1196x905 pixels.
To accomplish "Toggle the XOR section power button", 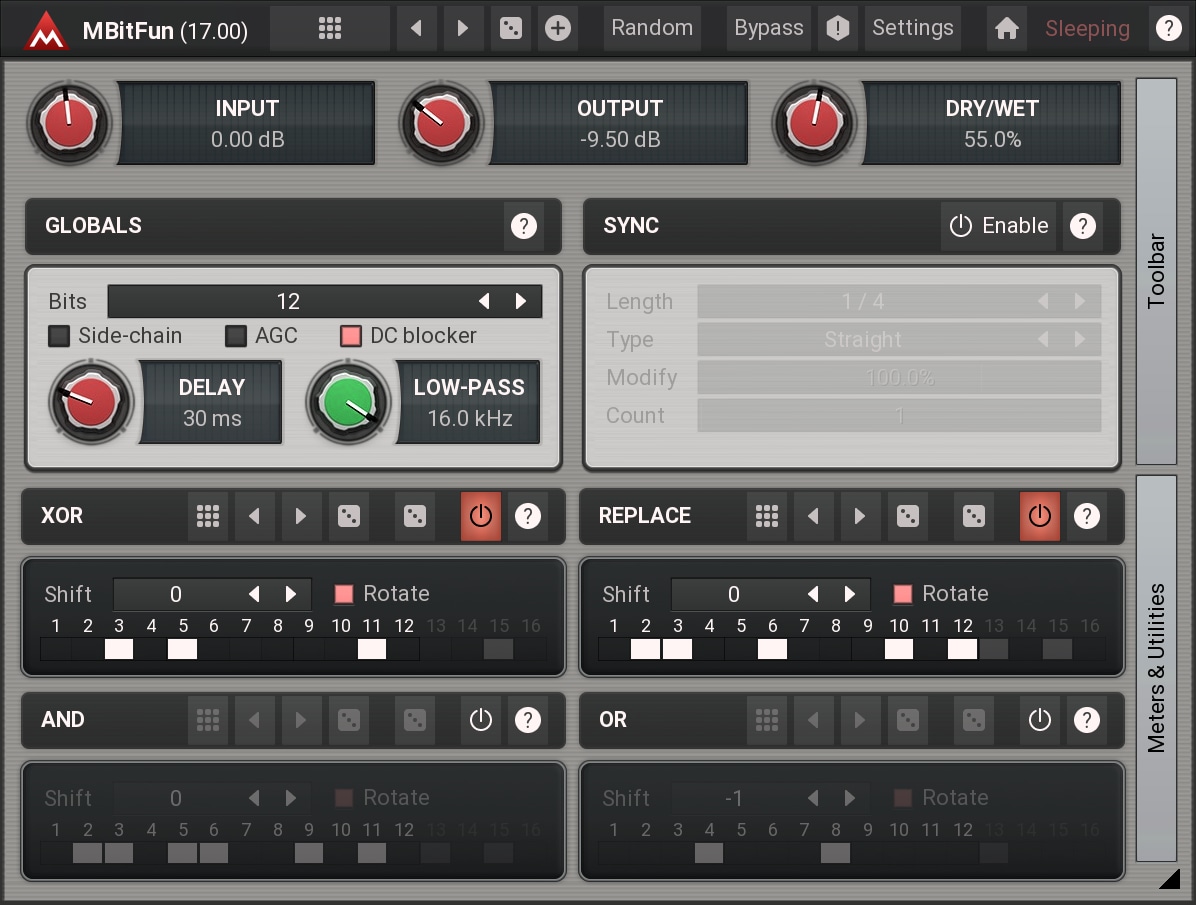I will [481, 516].
